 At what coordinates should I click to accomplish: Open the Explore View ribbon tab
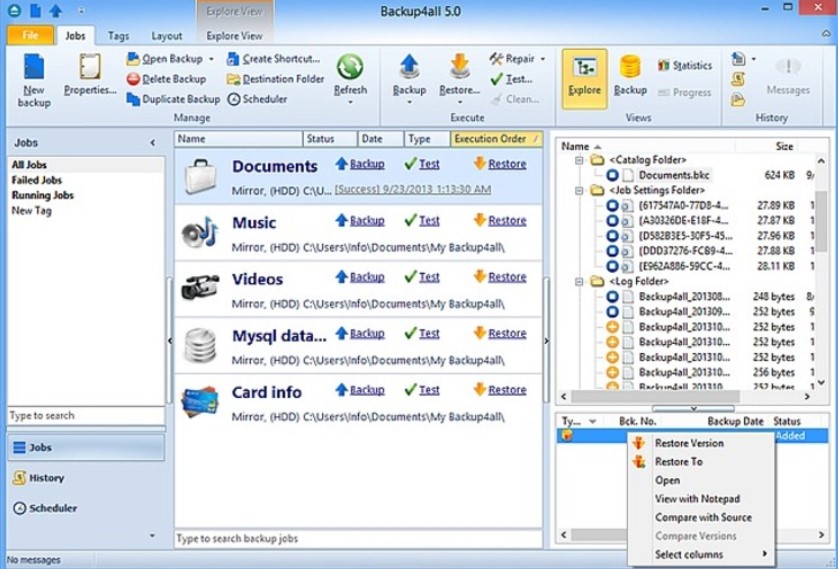pyautogui.click(x=234, y=36)
